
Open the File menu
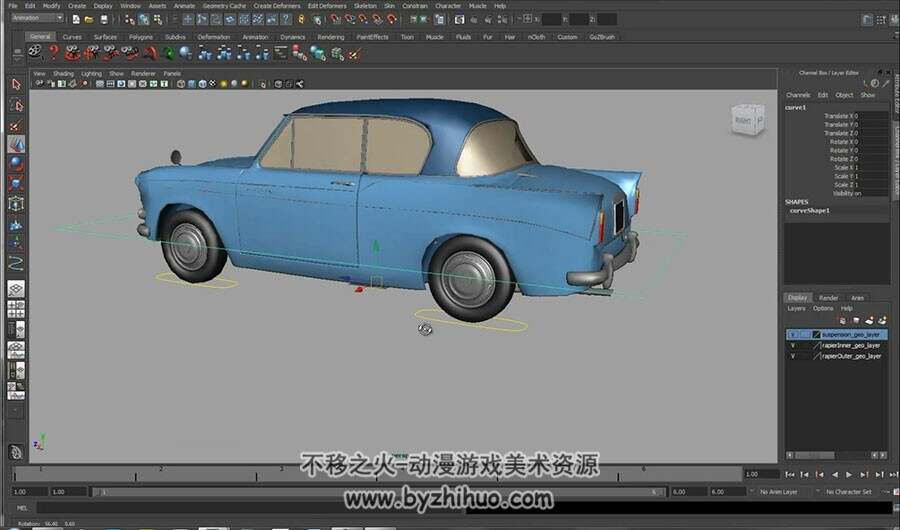(x=13, y=6)
